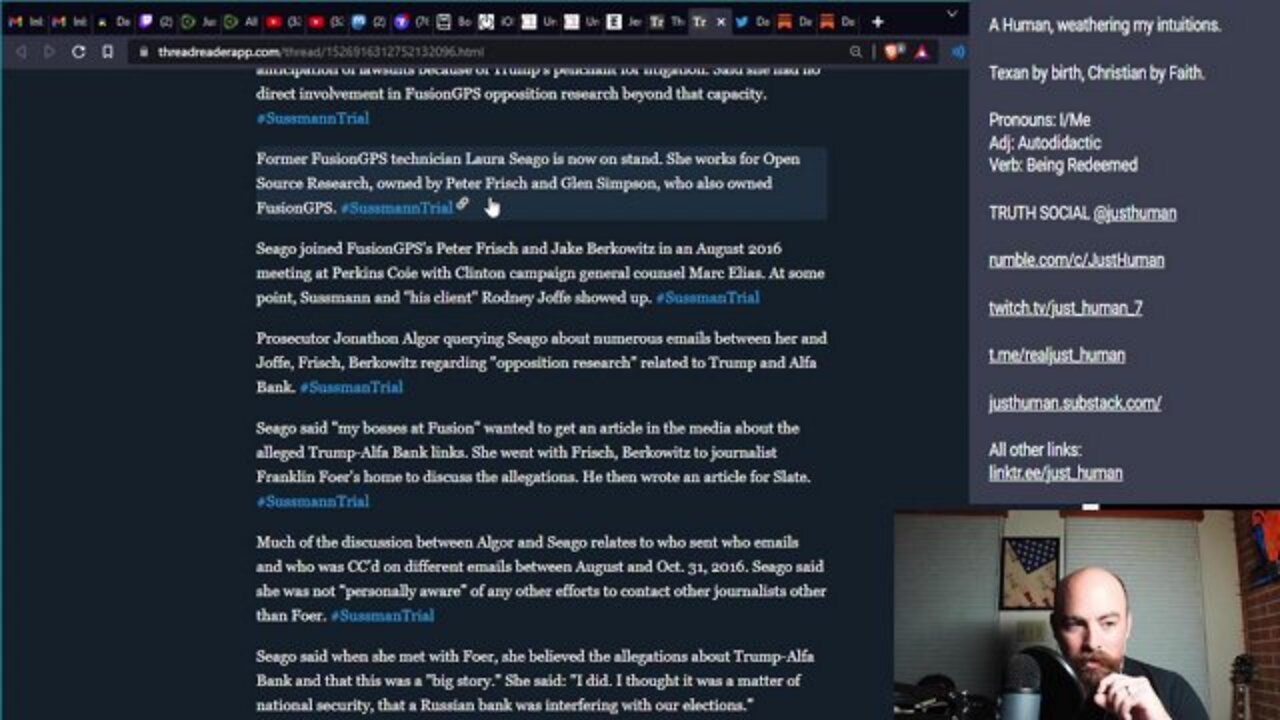Open the linktr.ee/just_human link
1280x720 pixels.
1056,473
